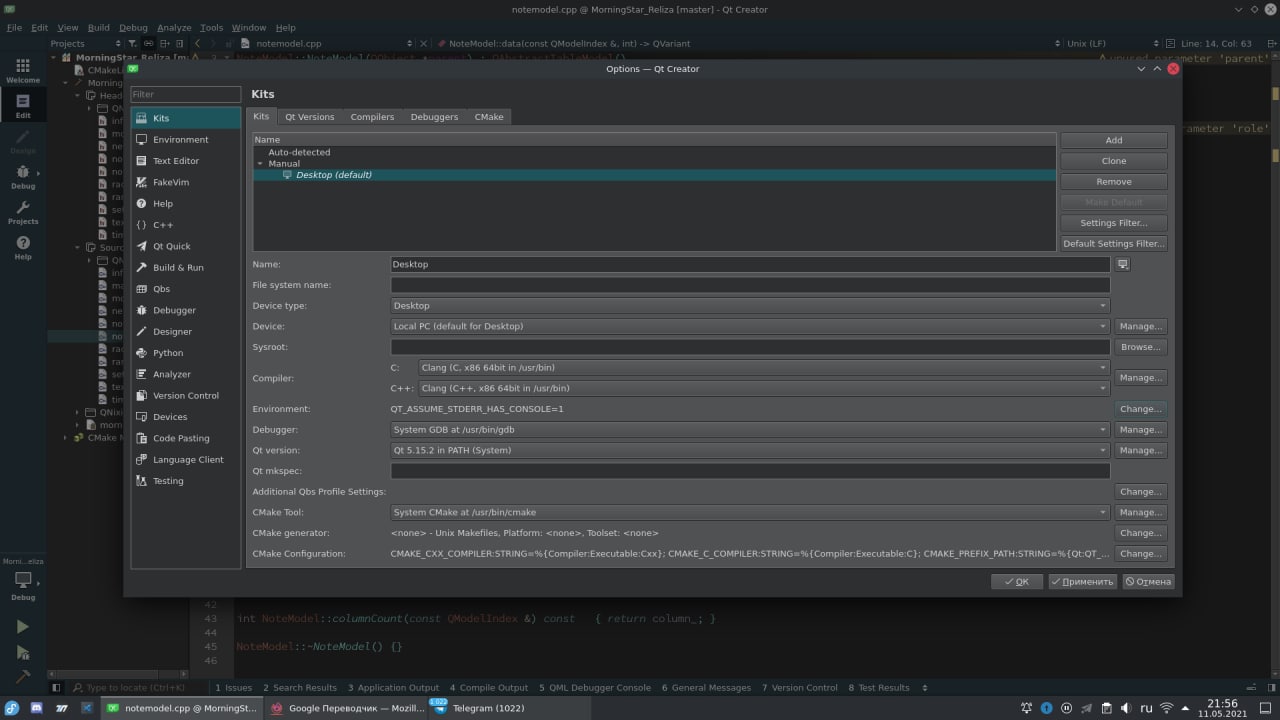
Task: Select Build & Run options category
Action: coord(186,267)
